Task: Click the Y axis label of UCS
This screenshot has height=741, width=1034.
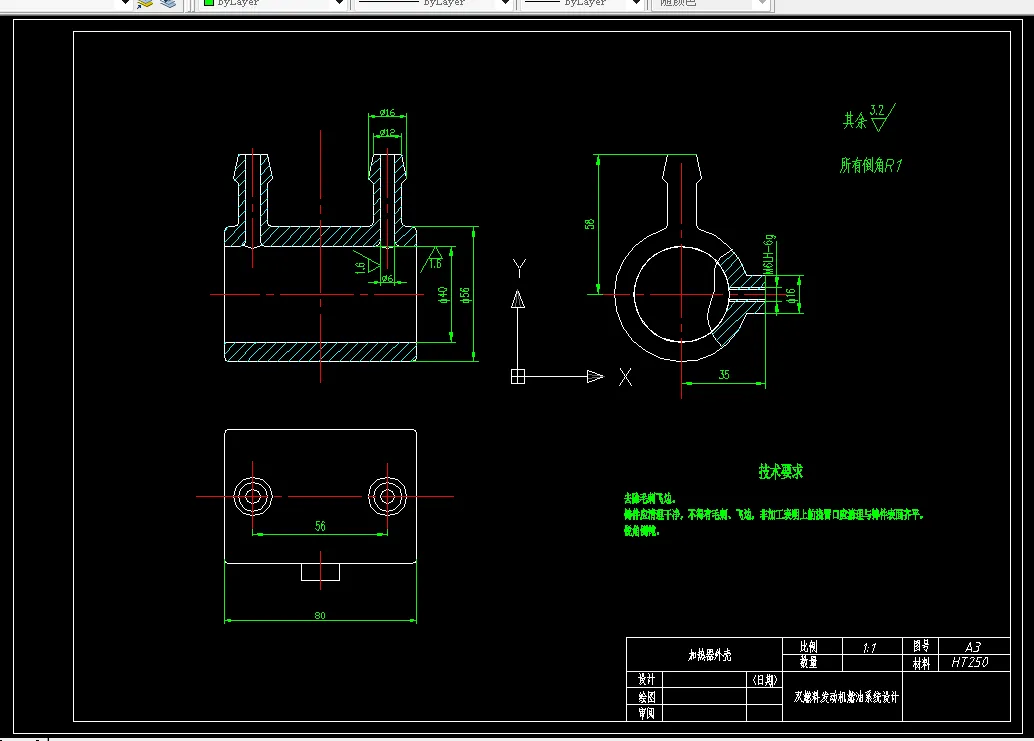Action: point(519,268)
